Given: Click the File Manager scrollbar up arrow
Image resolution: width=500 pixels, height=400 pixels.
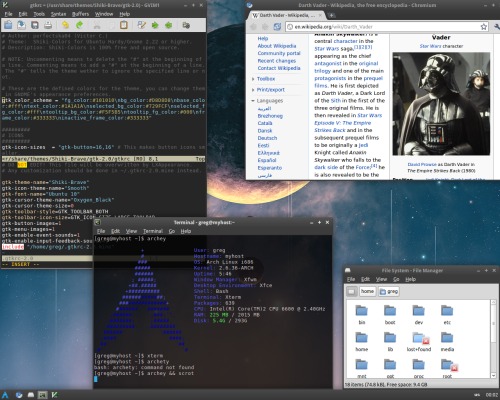Looking at the screenshot, I should pyautogui.click(x=494, y=303).
